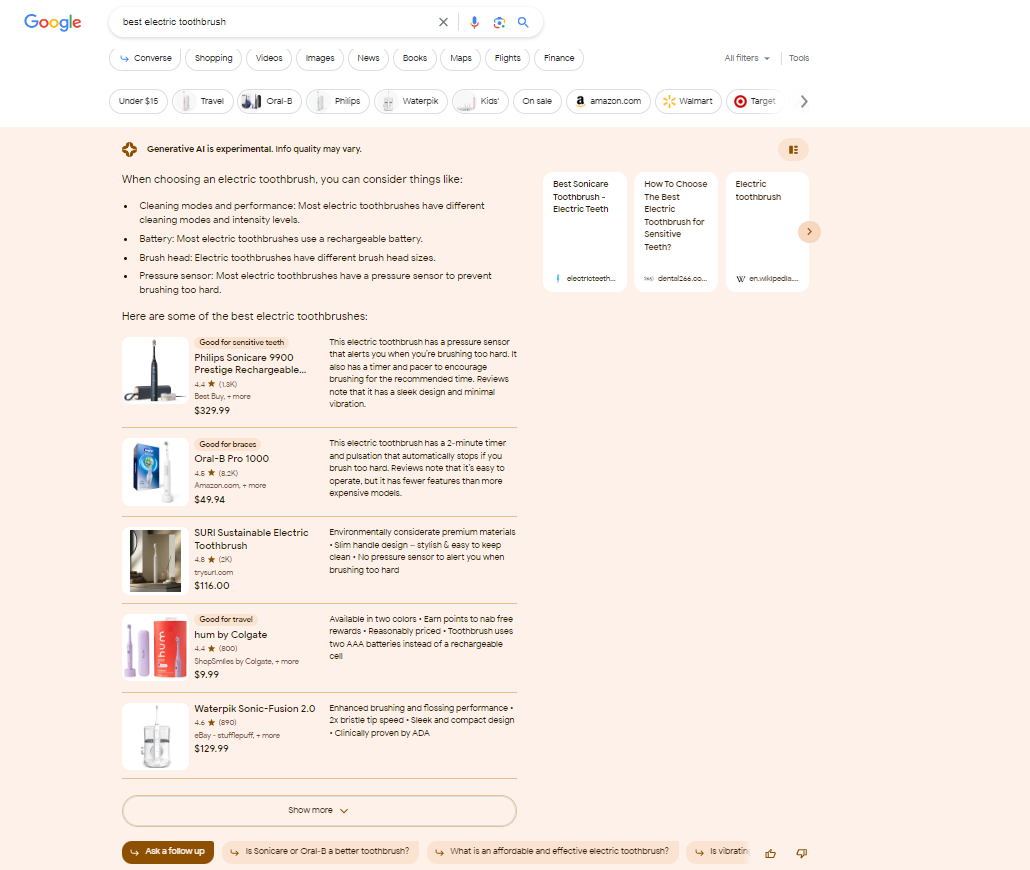Switch to the Flights tab
The width and height of the screenshot is (1030, 870).
(507, 58)
